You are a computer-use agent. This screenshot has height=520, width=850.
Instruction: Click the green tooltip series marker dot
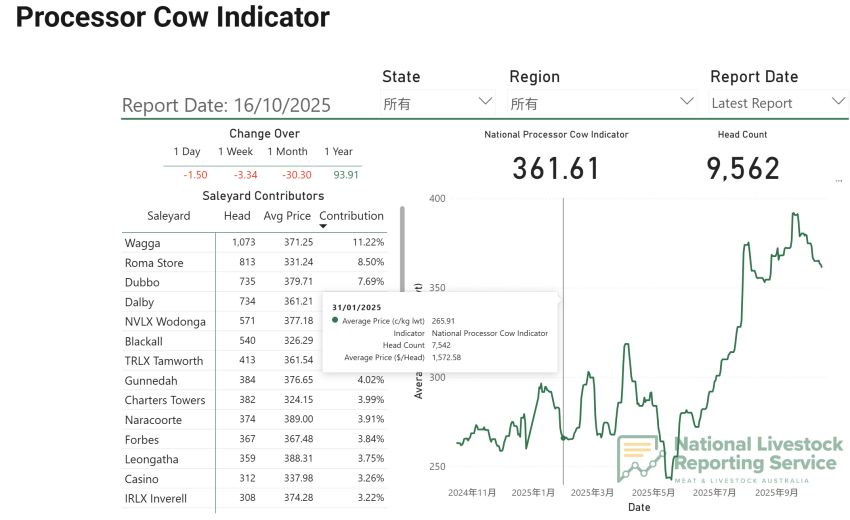[334, 320]
